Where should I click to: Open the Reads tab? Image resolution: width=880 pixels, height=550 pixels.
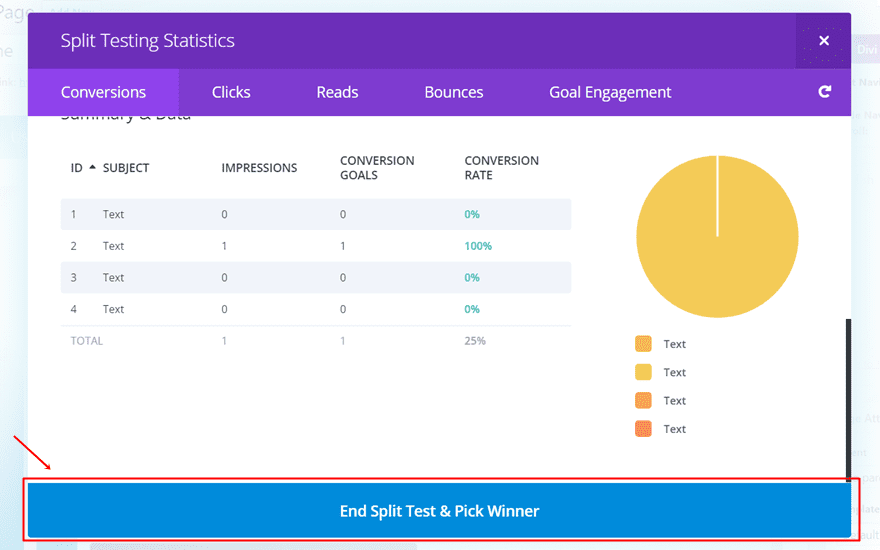[x=337, y=92]
